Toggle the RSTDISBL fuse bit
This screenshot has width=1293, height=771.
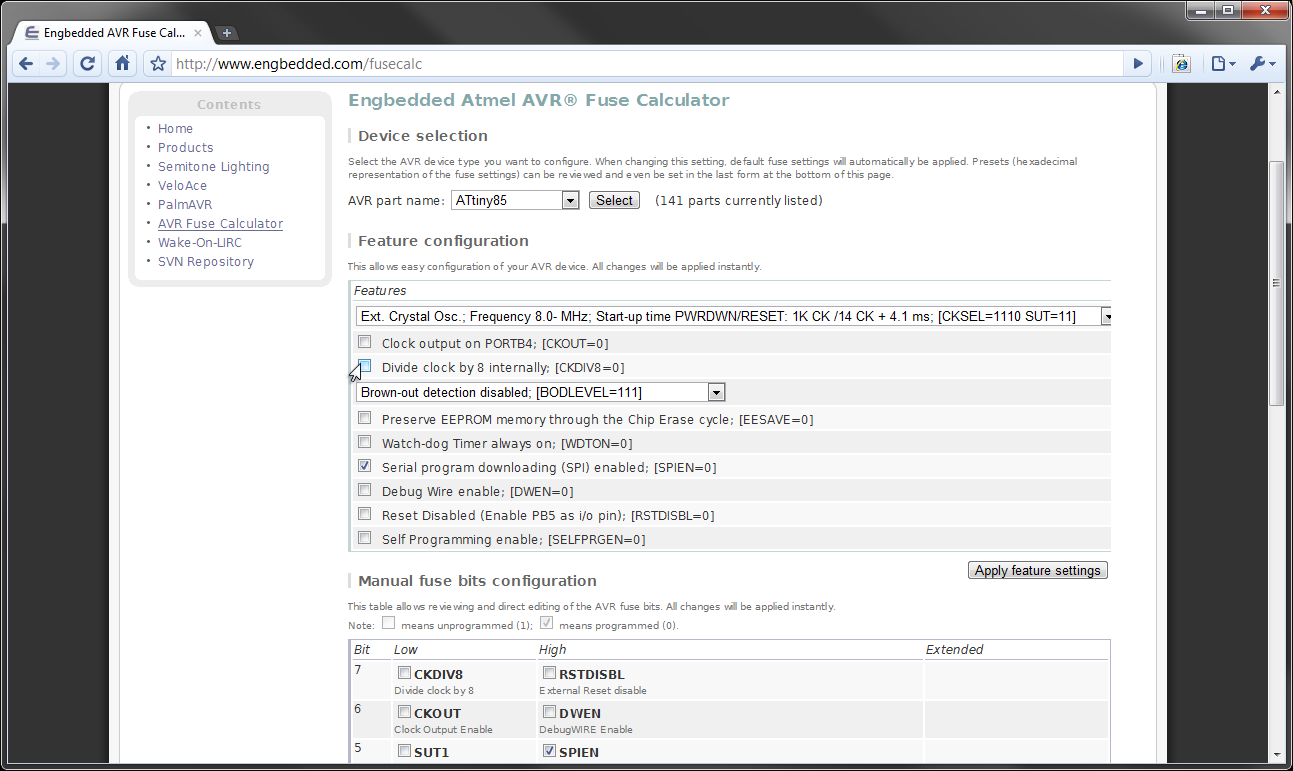pyautogui.click(x=549, y=673)
